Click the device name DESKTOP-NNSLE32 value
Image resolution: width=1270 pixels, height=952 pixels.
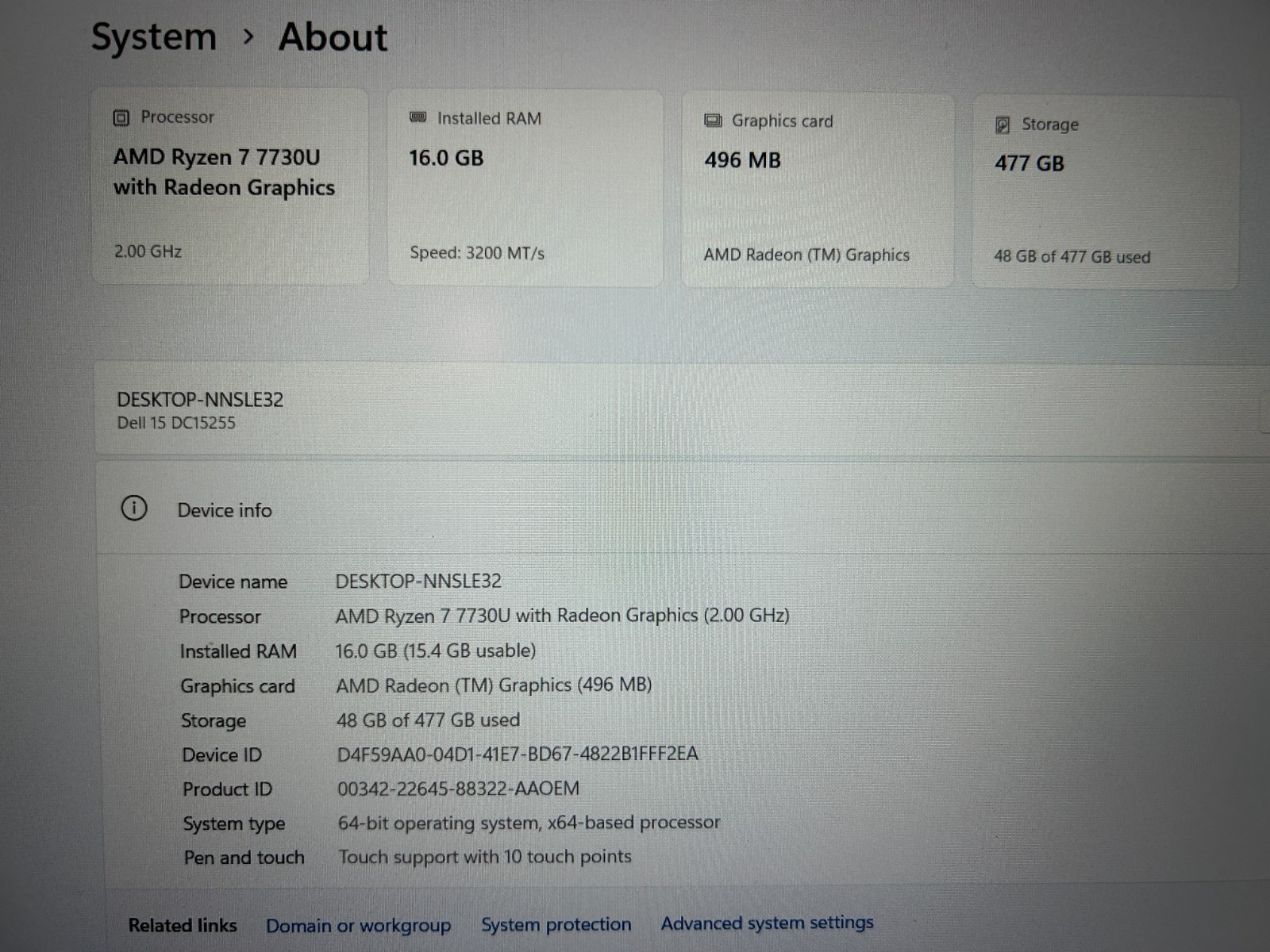[418, 581]
